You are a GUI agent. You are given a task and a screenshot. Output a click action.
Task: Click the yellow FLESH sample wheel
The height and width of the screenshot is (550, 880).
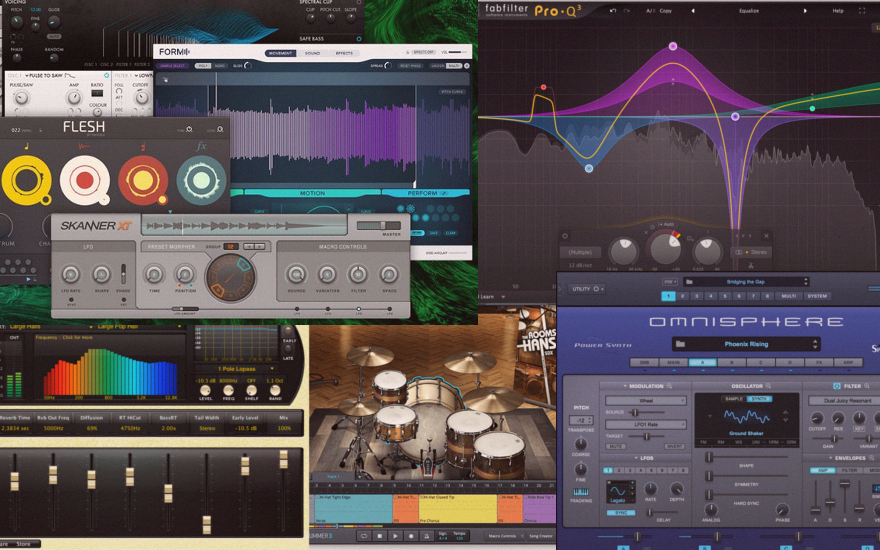coord(26,180)
